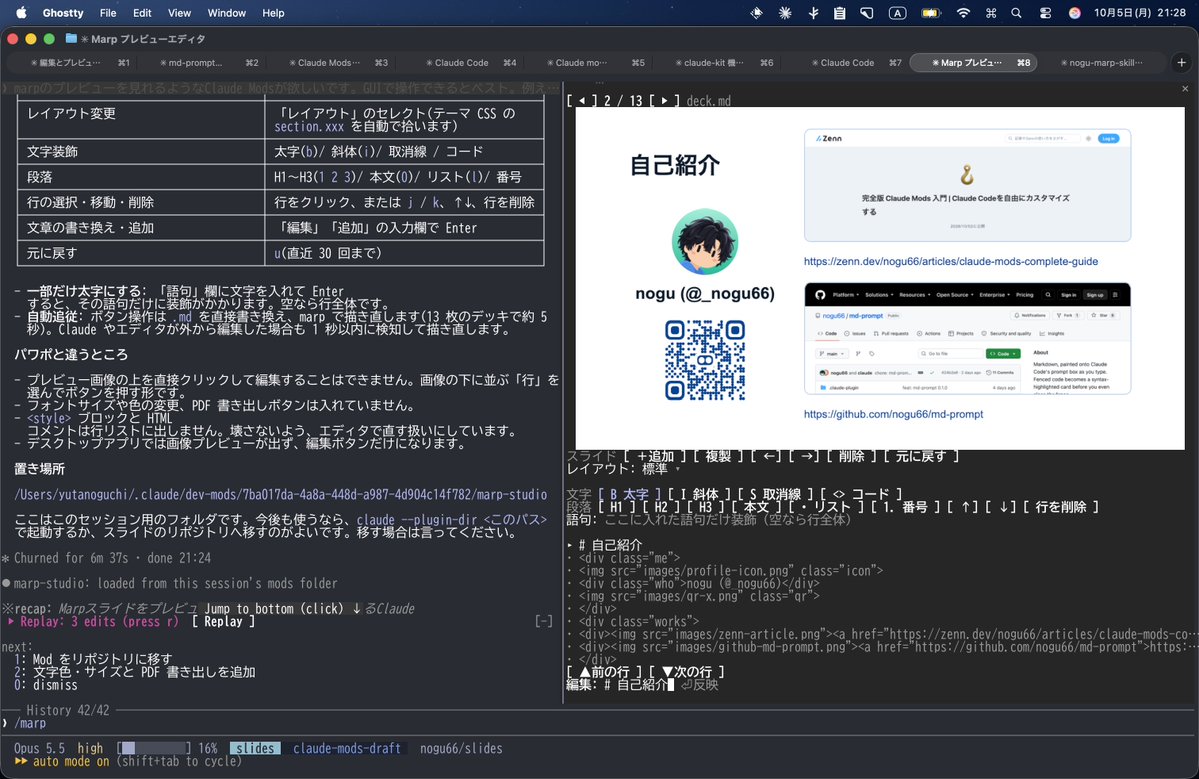Click the 語句 phrase input field
The image size is (1199, 779).
coord(727,520)
